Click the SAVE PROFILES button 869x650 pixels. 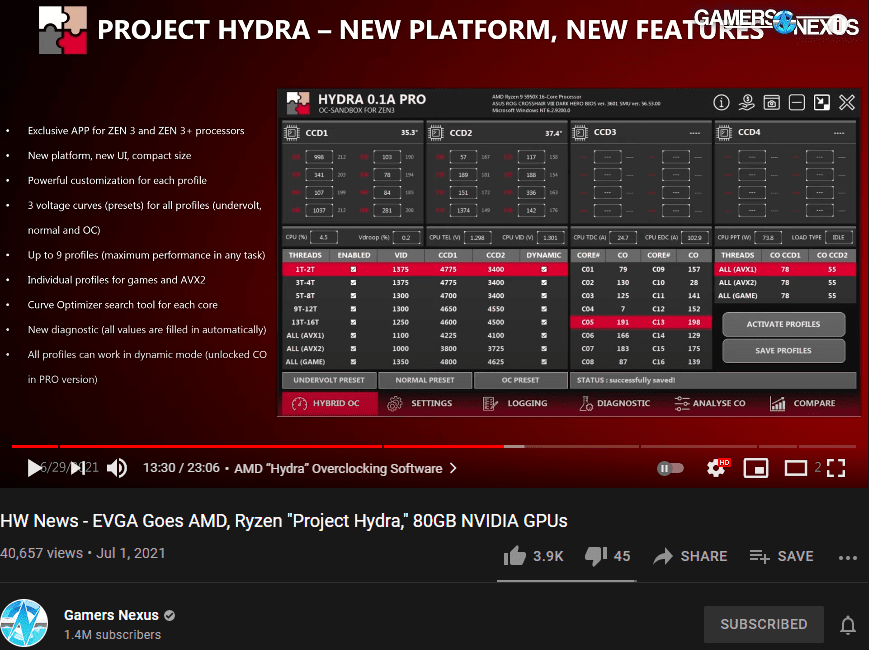[x=784, y=351]
